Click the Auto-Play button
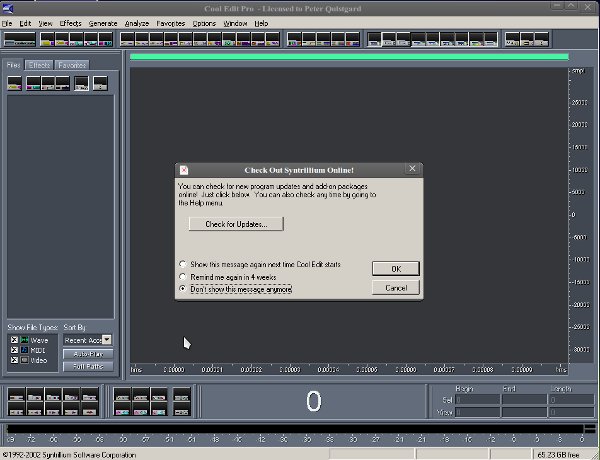The height and width of the screenshot is (460, 600). [x=88, y=354]
